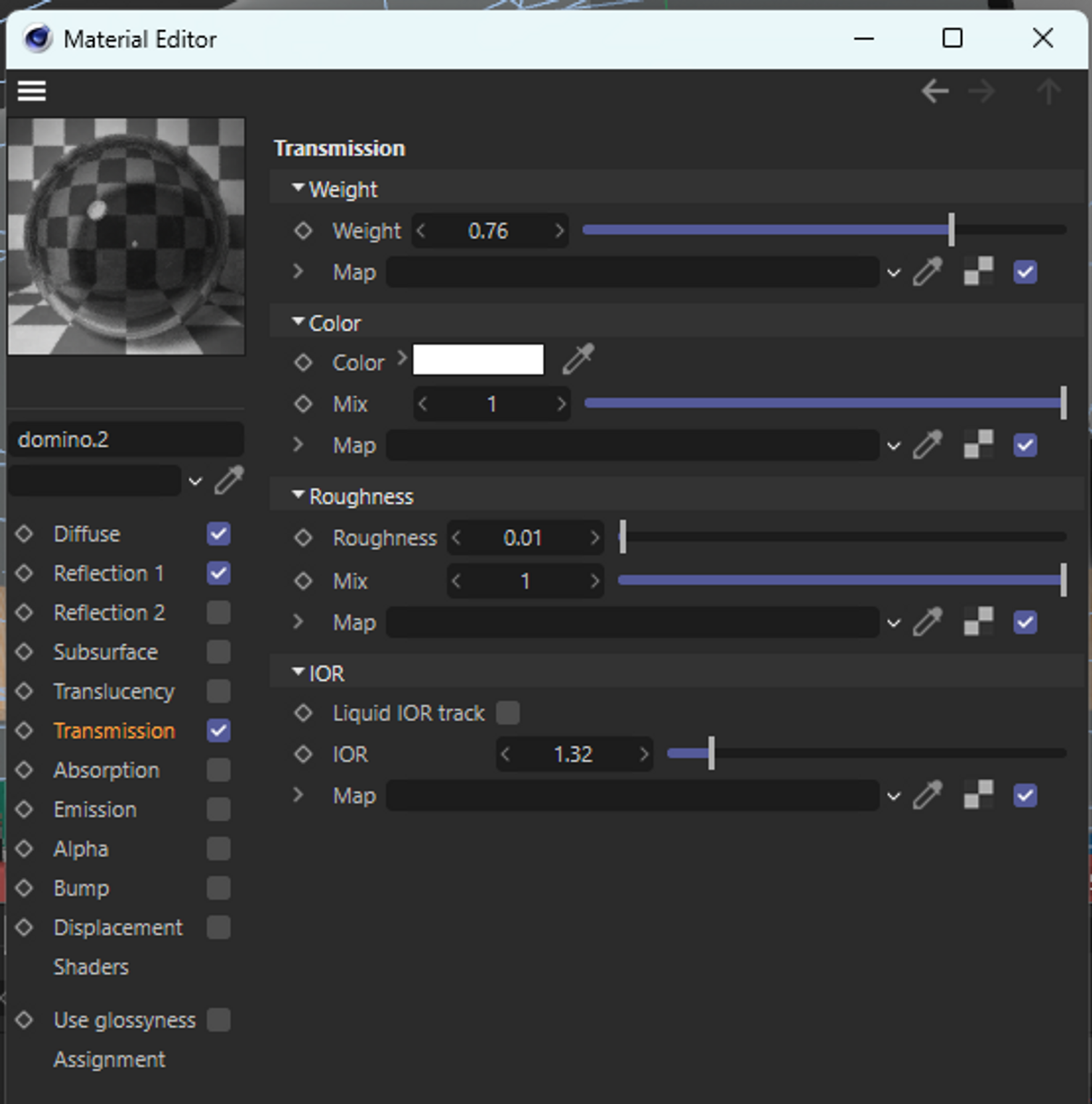Click the domino.2 material name field
The image size is (1092, 1104).
tap(126, 439)
